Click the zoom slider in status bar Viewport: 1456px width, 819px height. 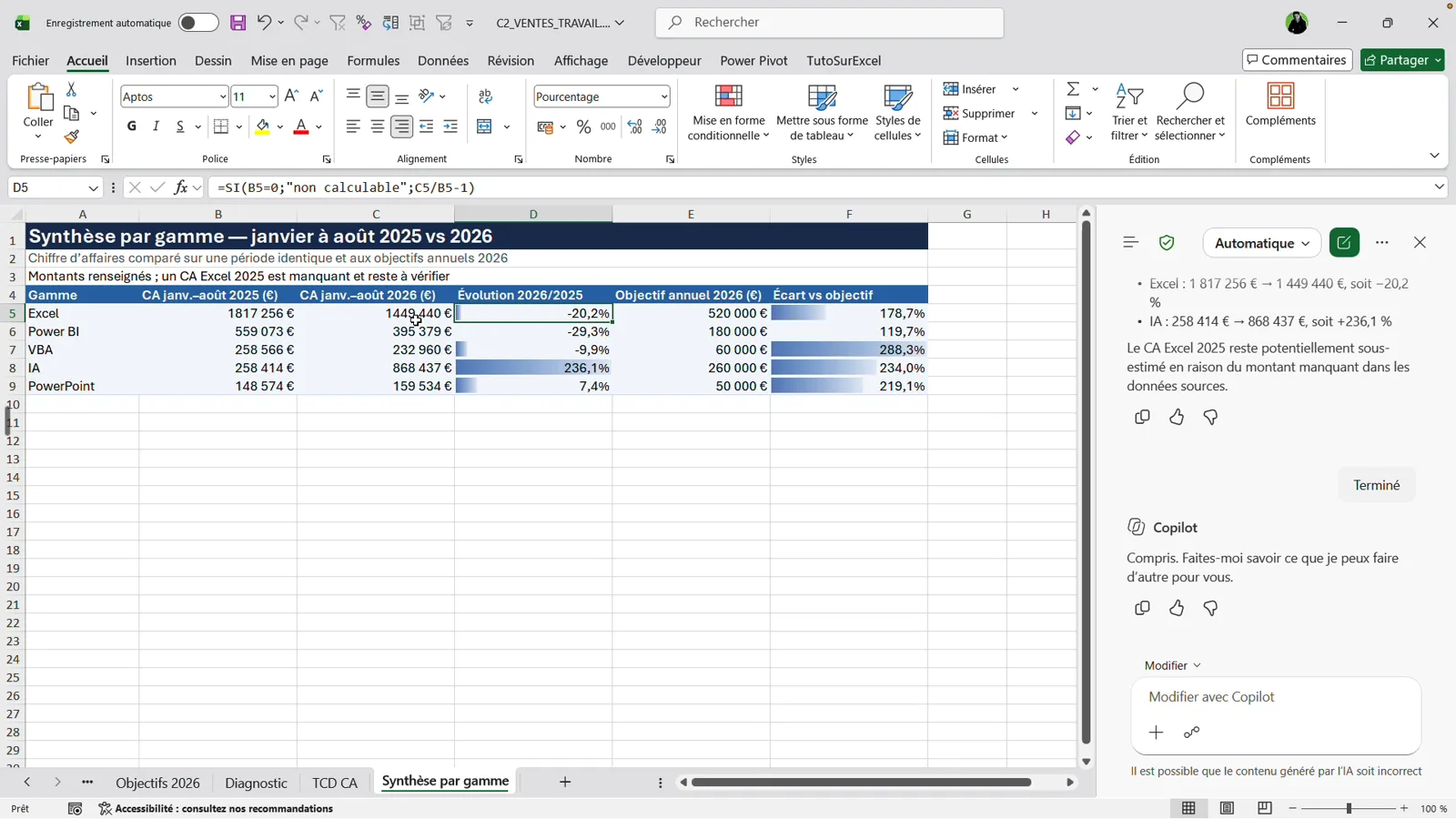point(1349,808)
